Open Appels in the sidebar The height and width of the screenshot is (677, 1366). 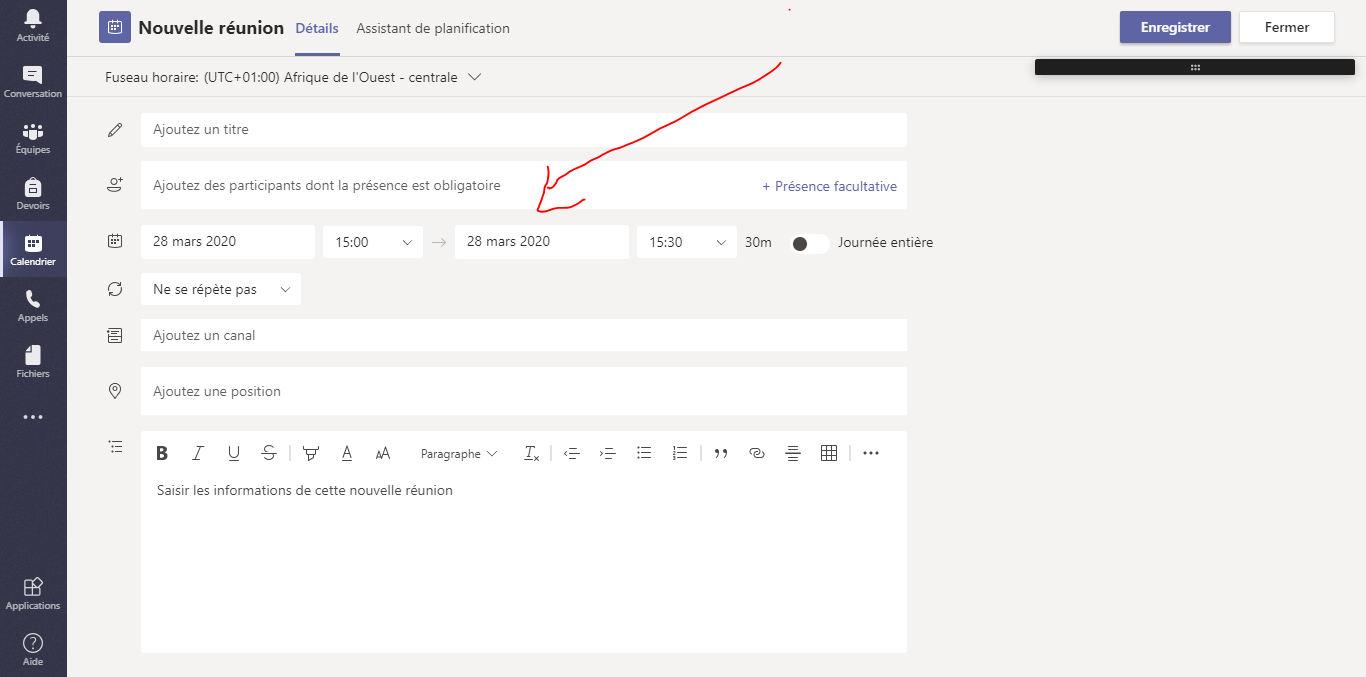click(x=33, y=306)
